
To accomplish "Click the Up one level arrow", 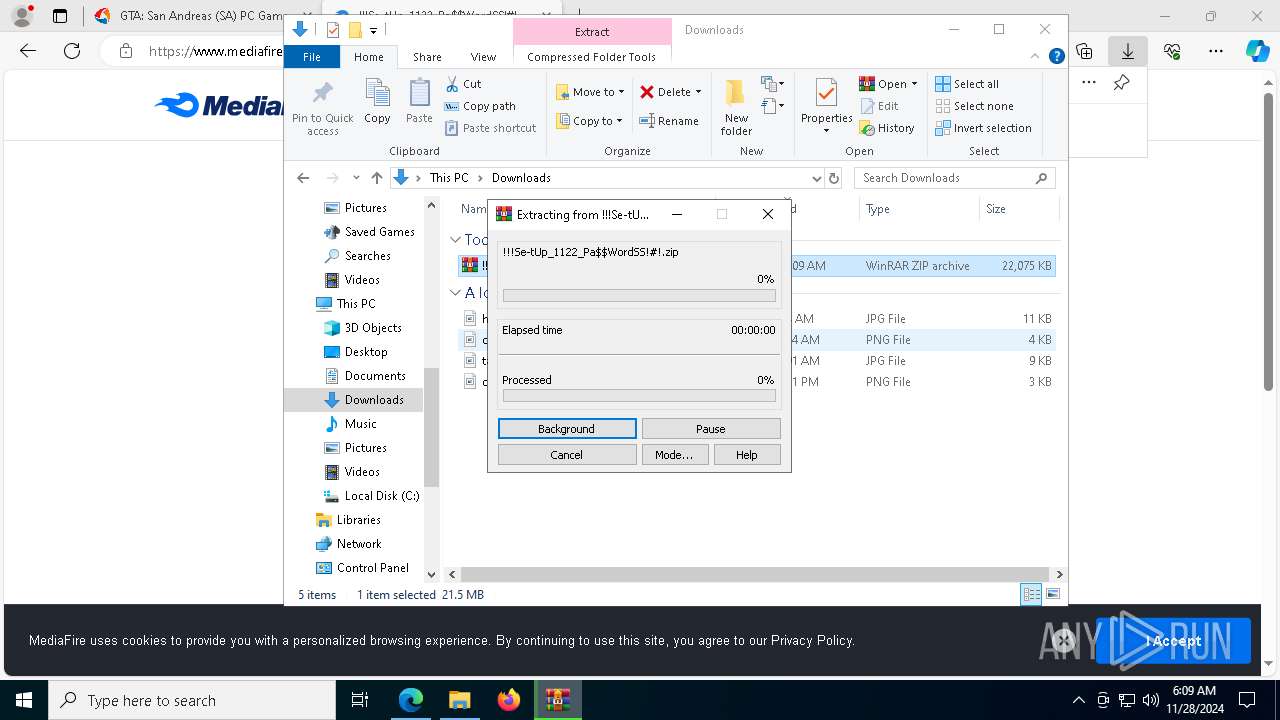I will pyautogui.click(x=376, y=178).
